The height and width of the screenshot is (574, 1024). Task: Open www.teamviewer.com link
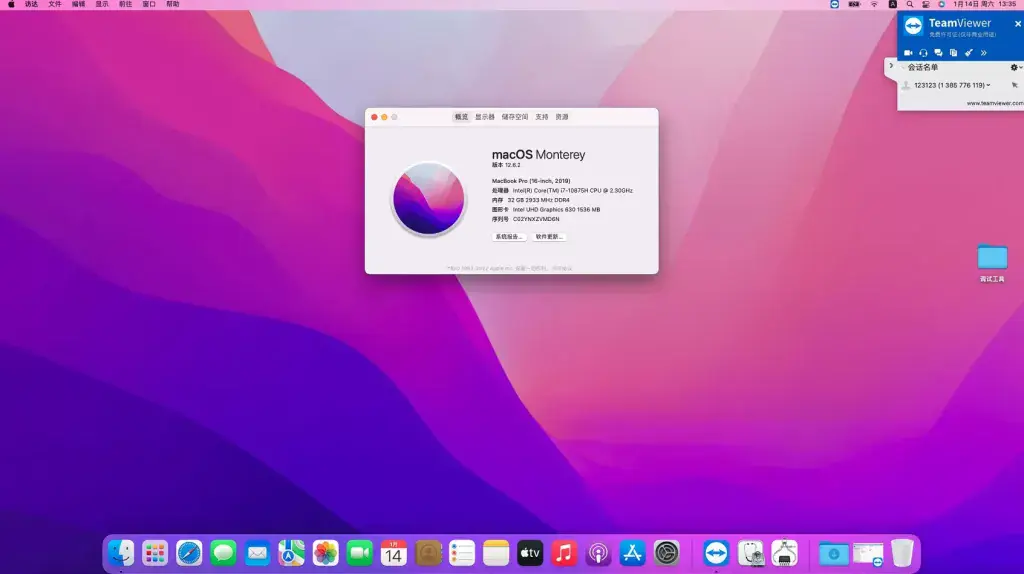(x=995, y=103)
